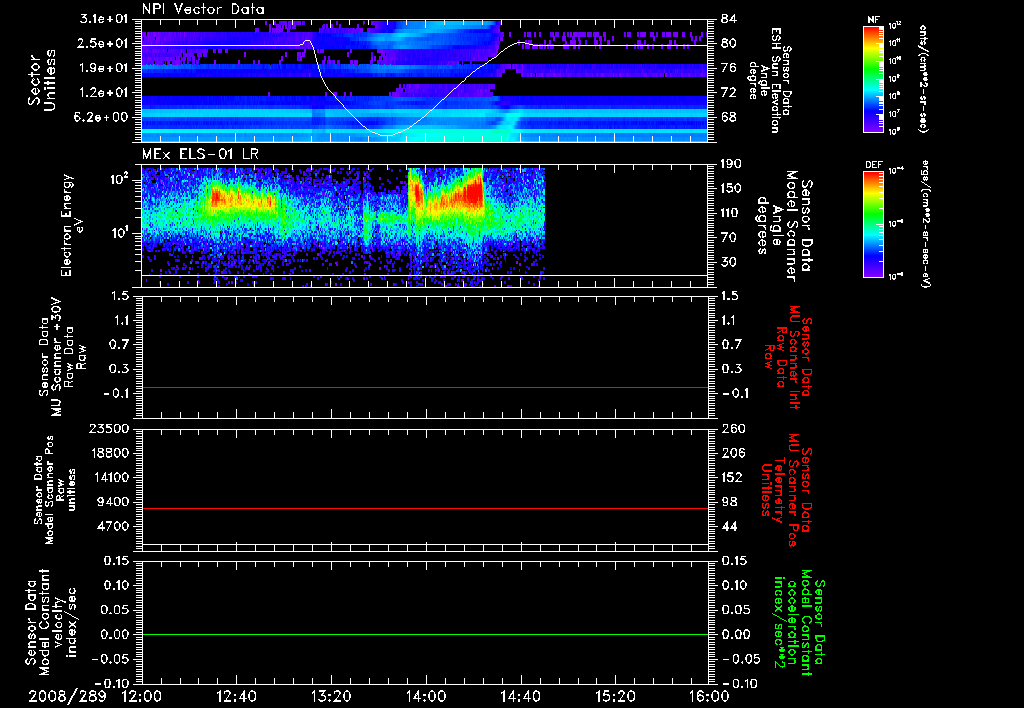Click the '2008/289' date label
This screenshot has width=1024, height=708.
tap(67, 696)
